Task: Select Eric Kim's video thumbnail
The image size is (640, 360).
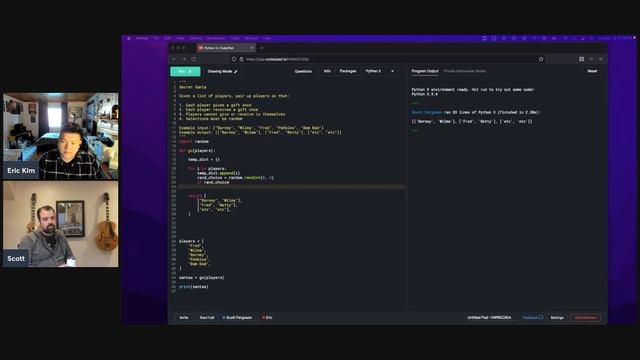Action: pos(61,136)
